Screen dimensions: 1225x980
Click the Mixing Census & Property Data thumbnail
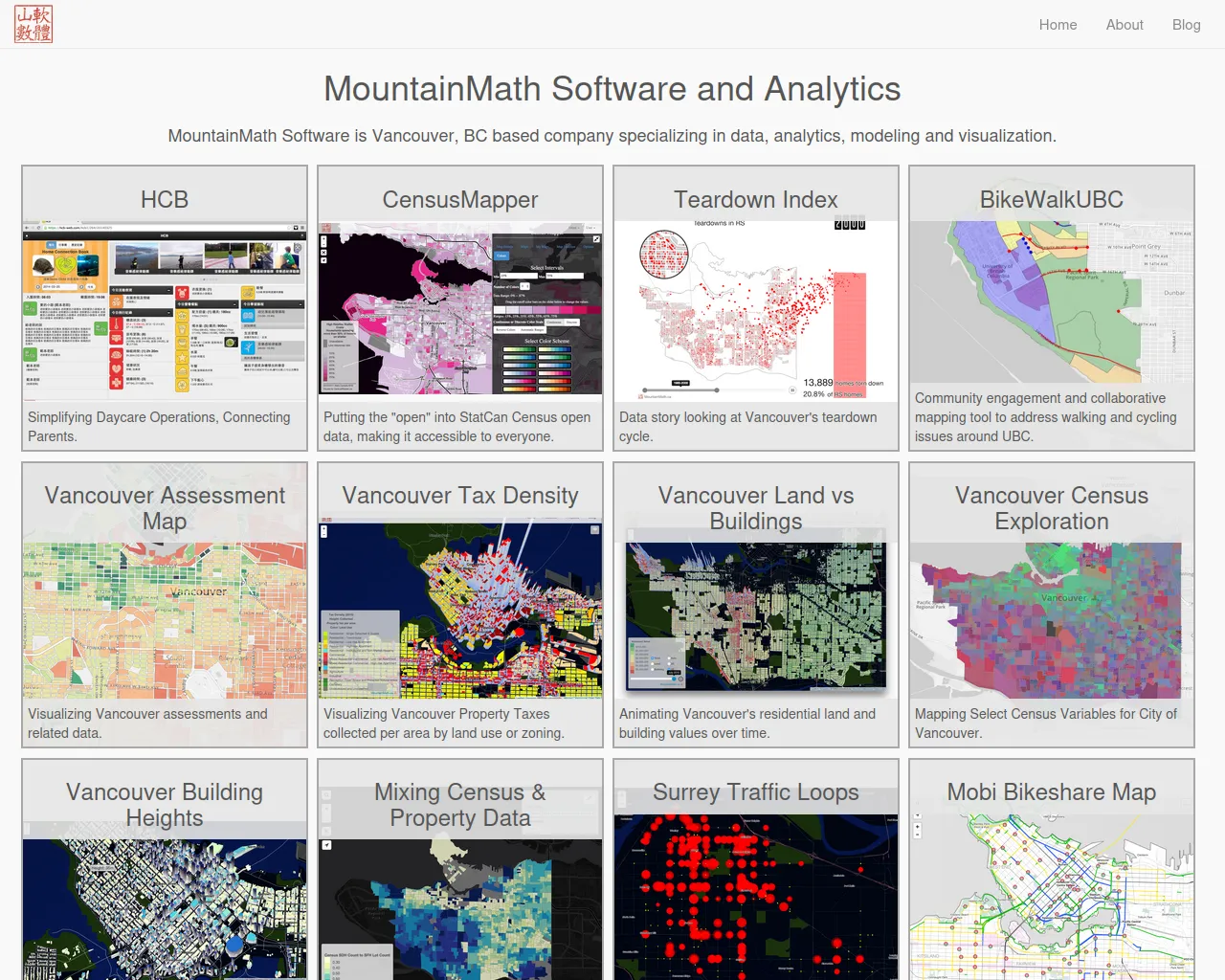(x=460, y=909)
